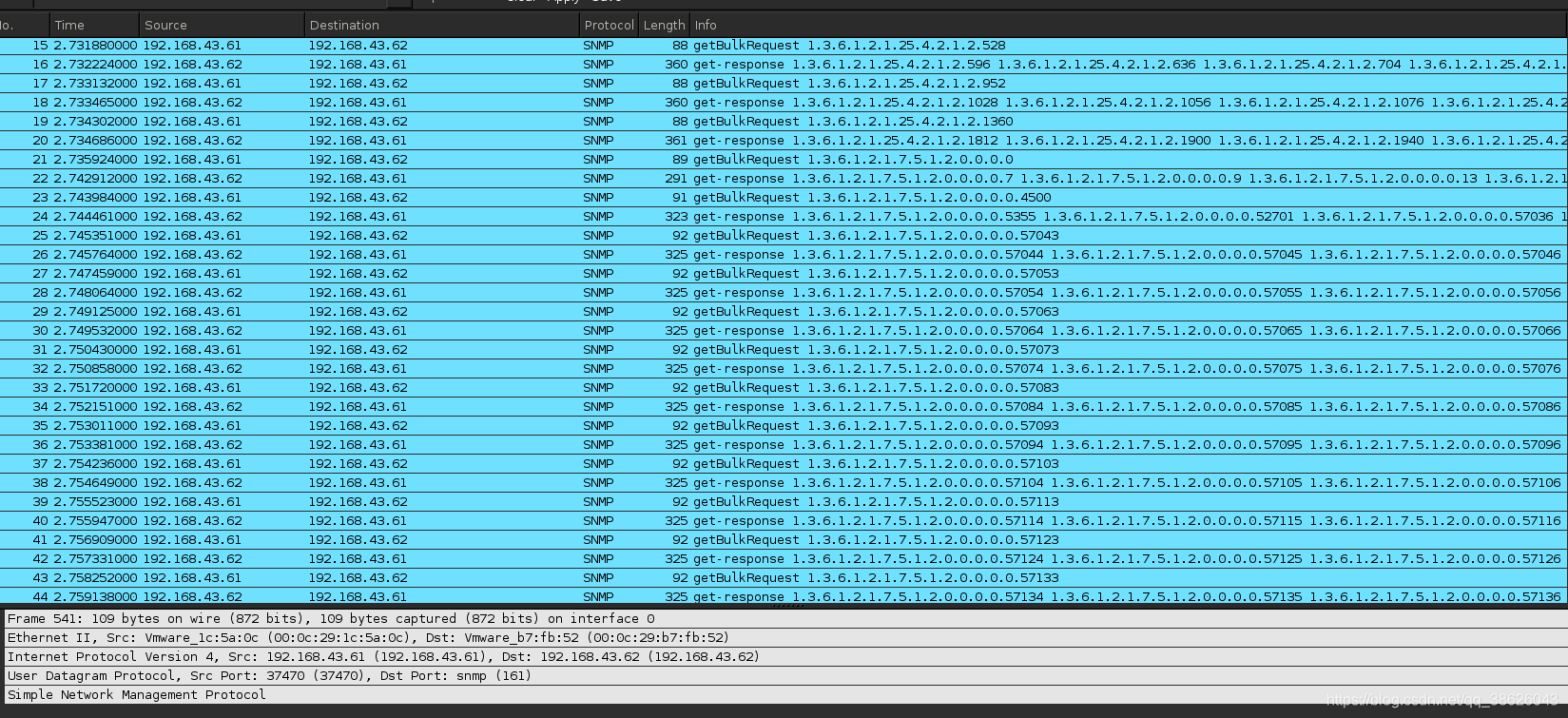Screen dimensions: 1568x718
Task: Select packet 17 in the packet list
Action: [784, 84]
